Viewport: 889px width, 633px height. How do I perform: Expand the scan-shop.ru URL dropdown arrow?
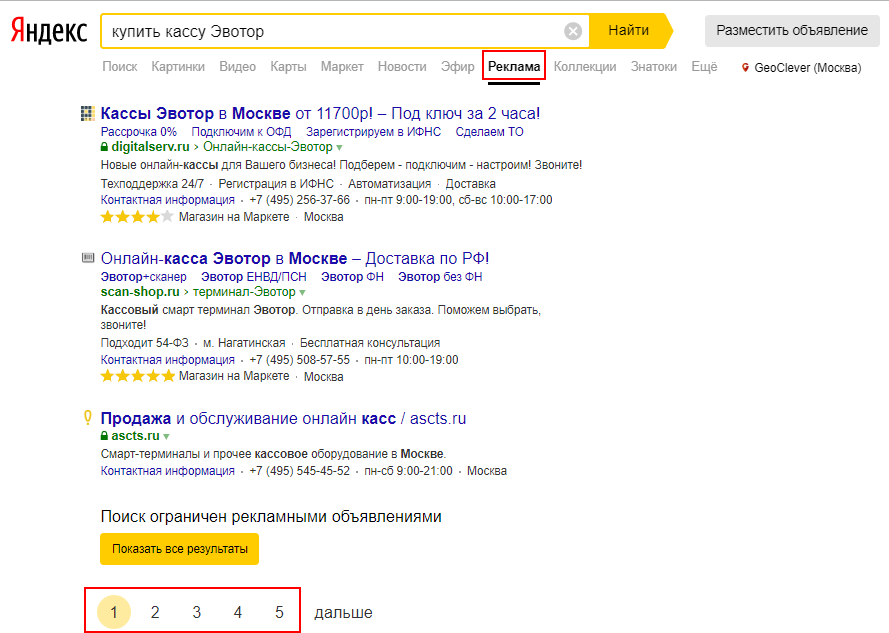pos(302,293)
